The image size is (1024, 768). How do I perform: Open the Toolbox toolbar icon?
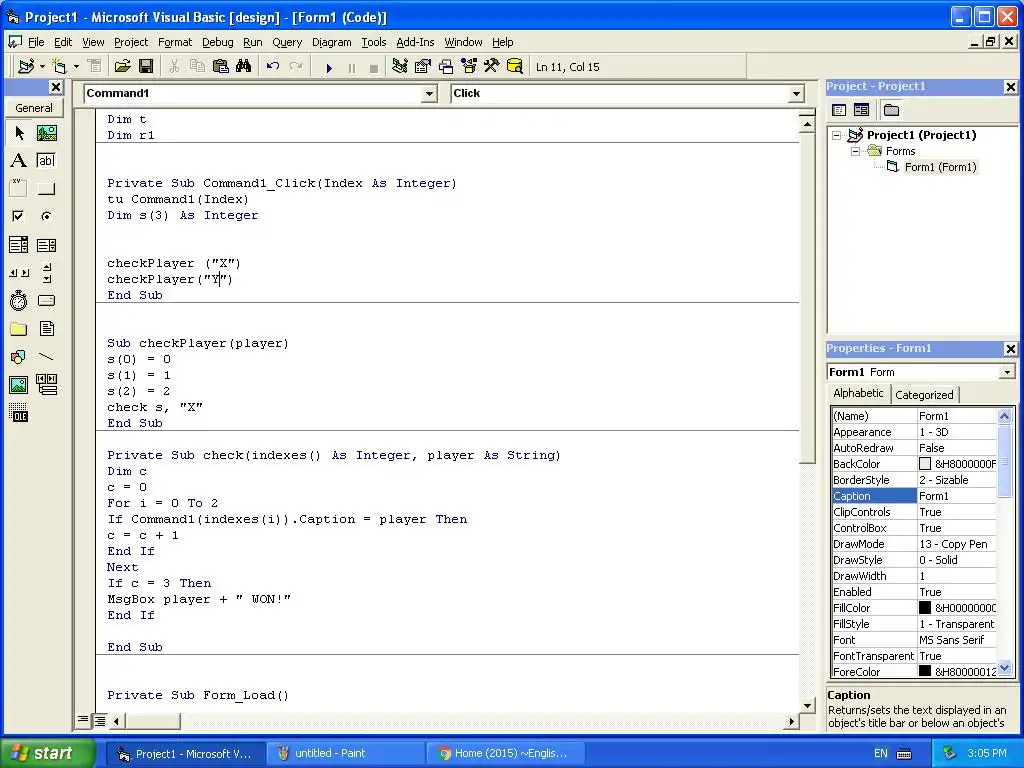coord(492,67)
